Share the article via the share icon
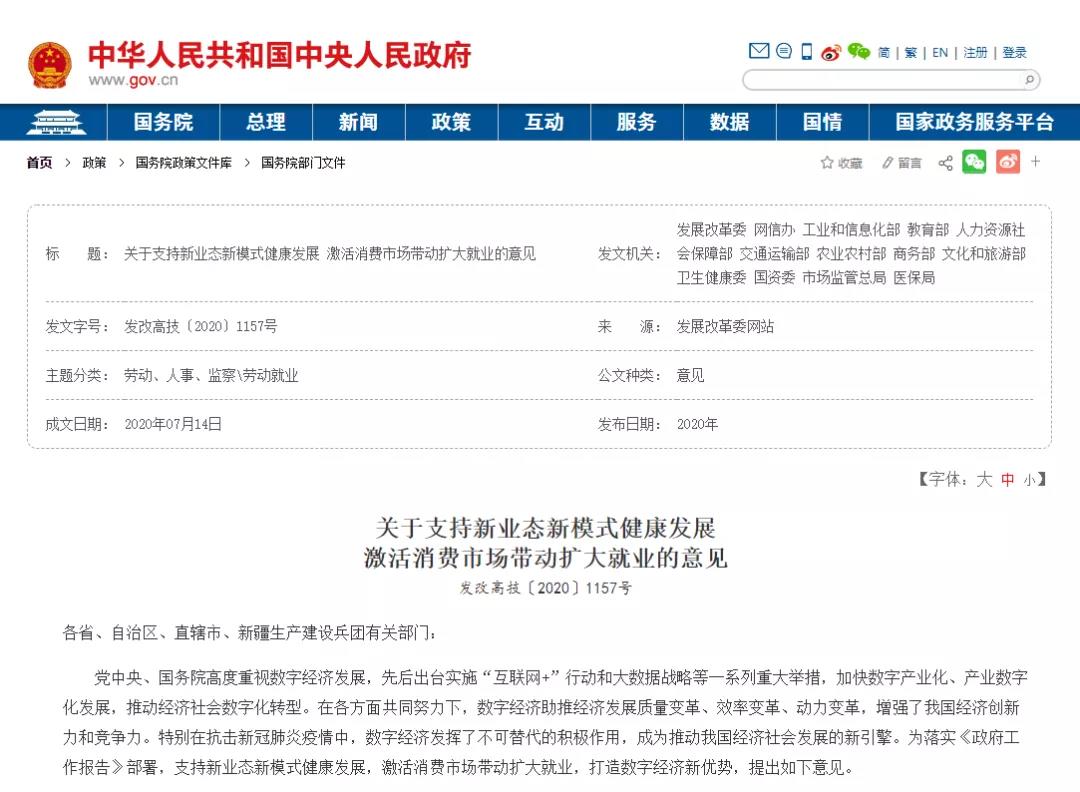Image resolution: width=1080 pixels, height=792 pixels. click(946, 162)
